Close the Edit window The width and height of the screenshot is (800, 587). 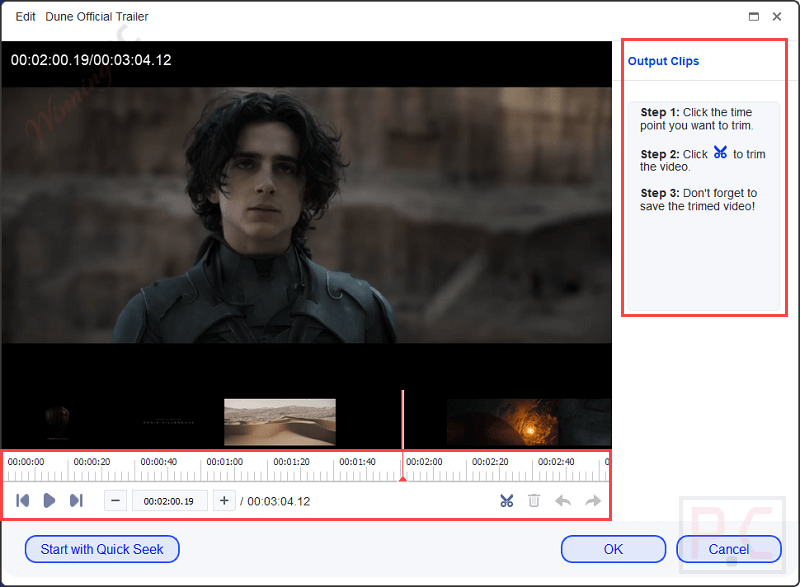[x=777, y=16]
